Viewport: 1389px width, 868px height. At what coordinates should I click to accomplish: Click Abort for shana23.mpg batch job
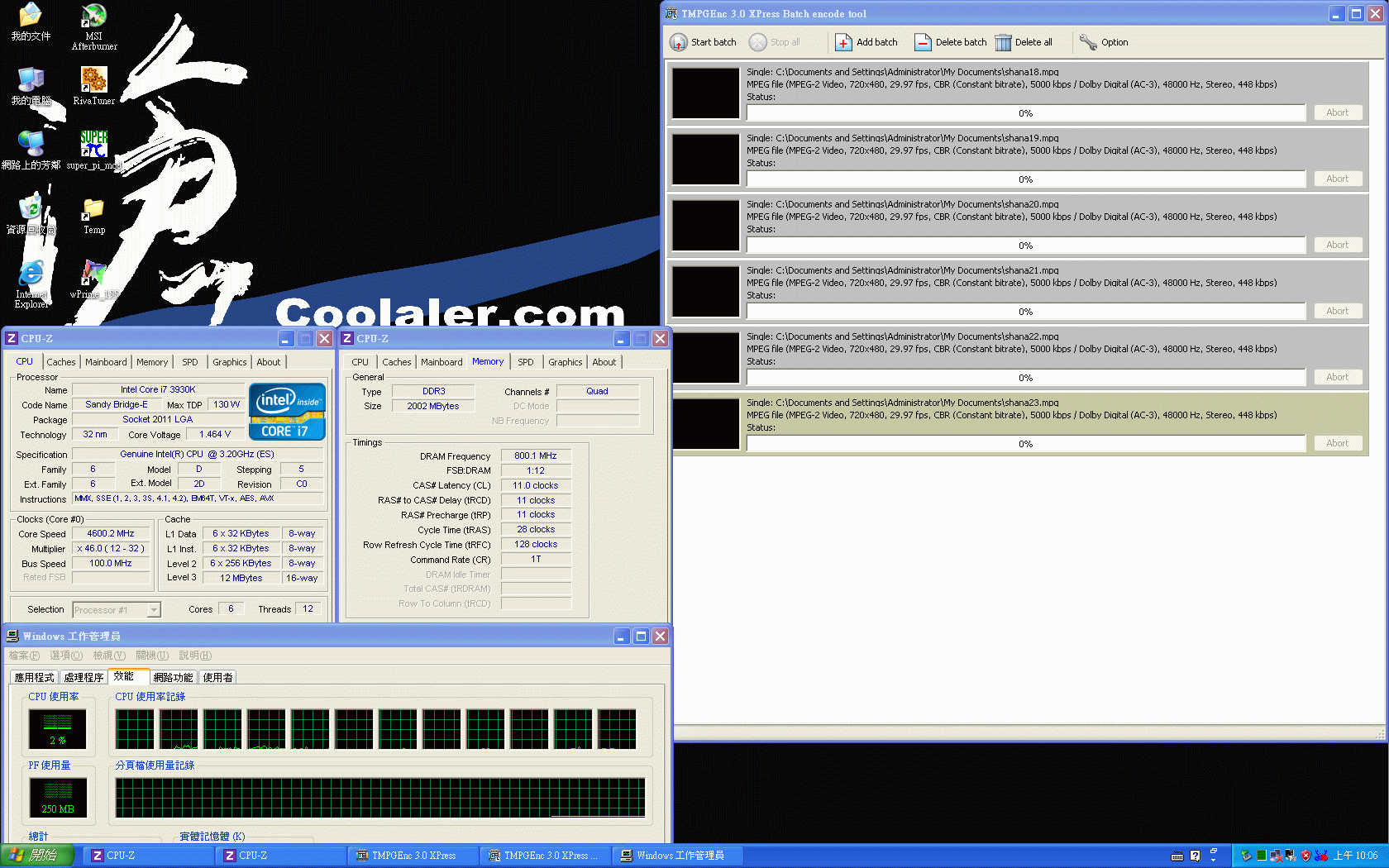click(1338, 443)
